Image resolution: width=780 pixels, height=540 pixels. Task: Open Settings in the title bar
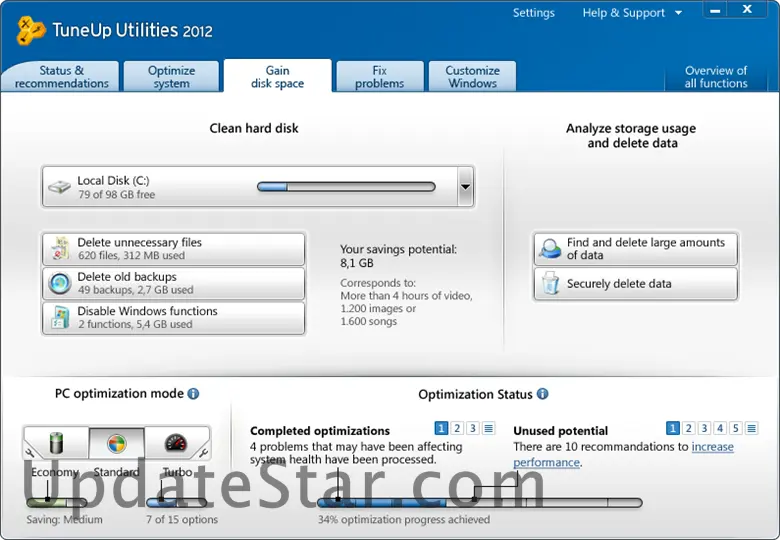[x=533, y=13]
